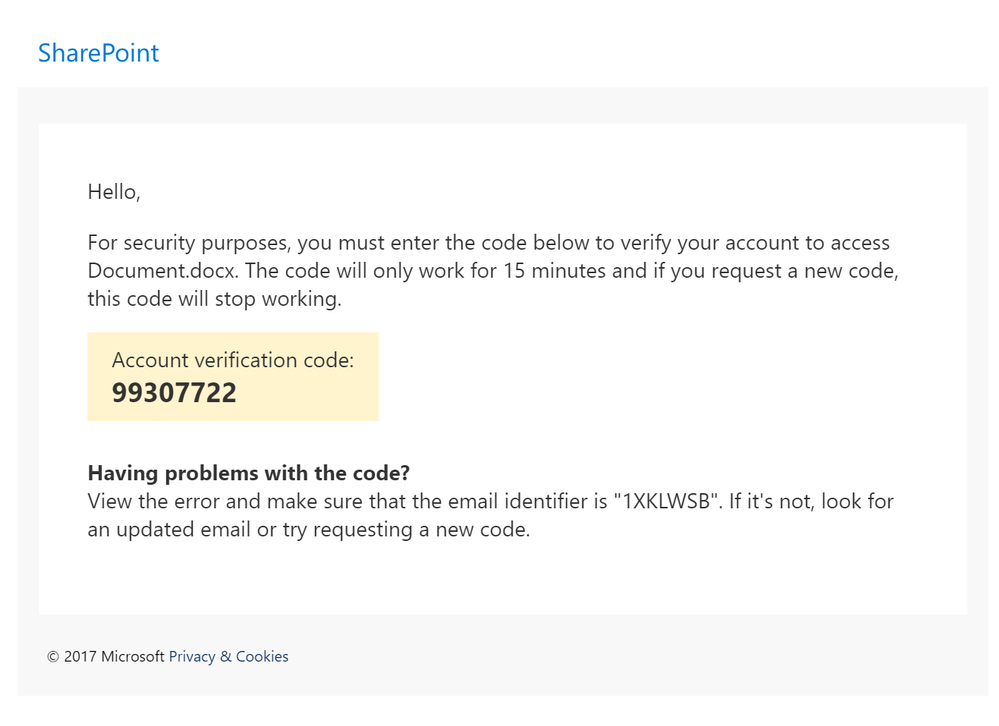Select the verification code 99307722
999x726 pixels.
pos(174,392)
